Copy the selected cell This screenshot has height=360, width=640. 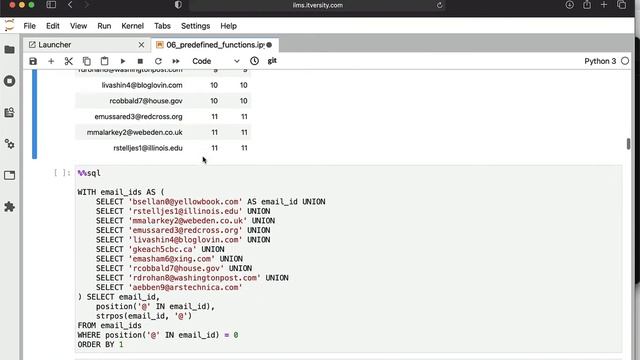[87, 61]
